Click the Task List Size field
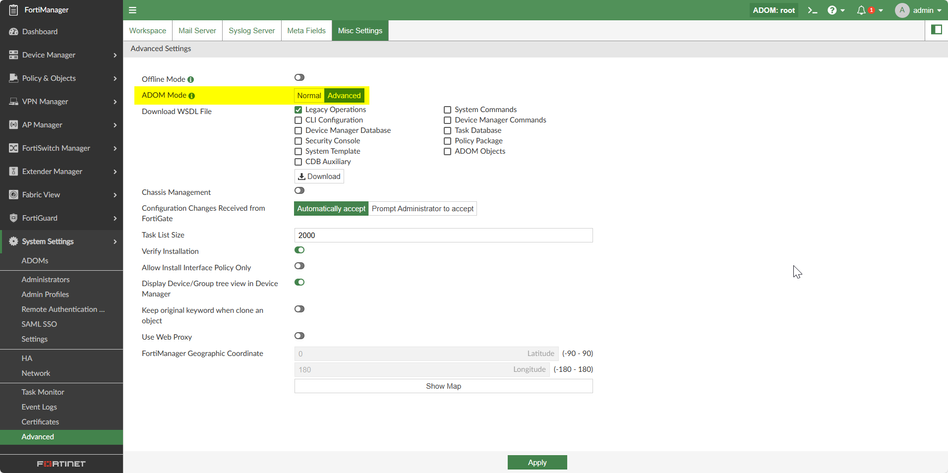Screen dimensions: 948x473 [443, 235]
